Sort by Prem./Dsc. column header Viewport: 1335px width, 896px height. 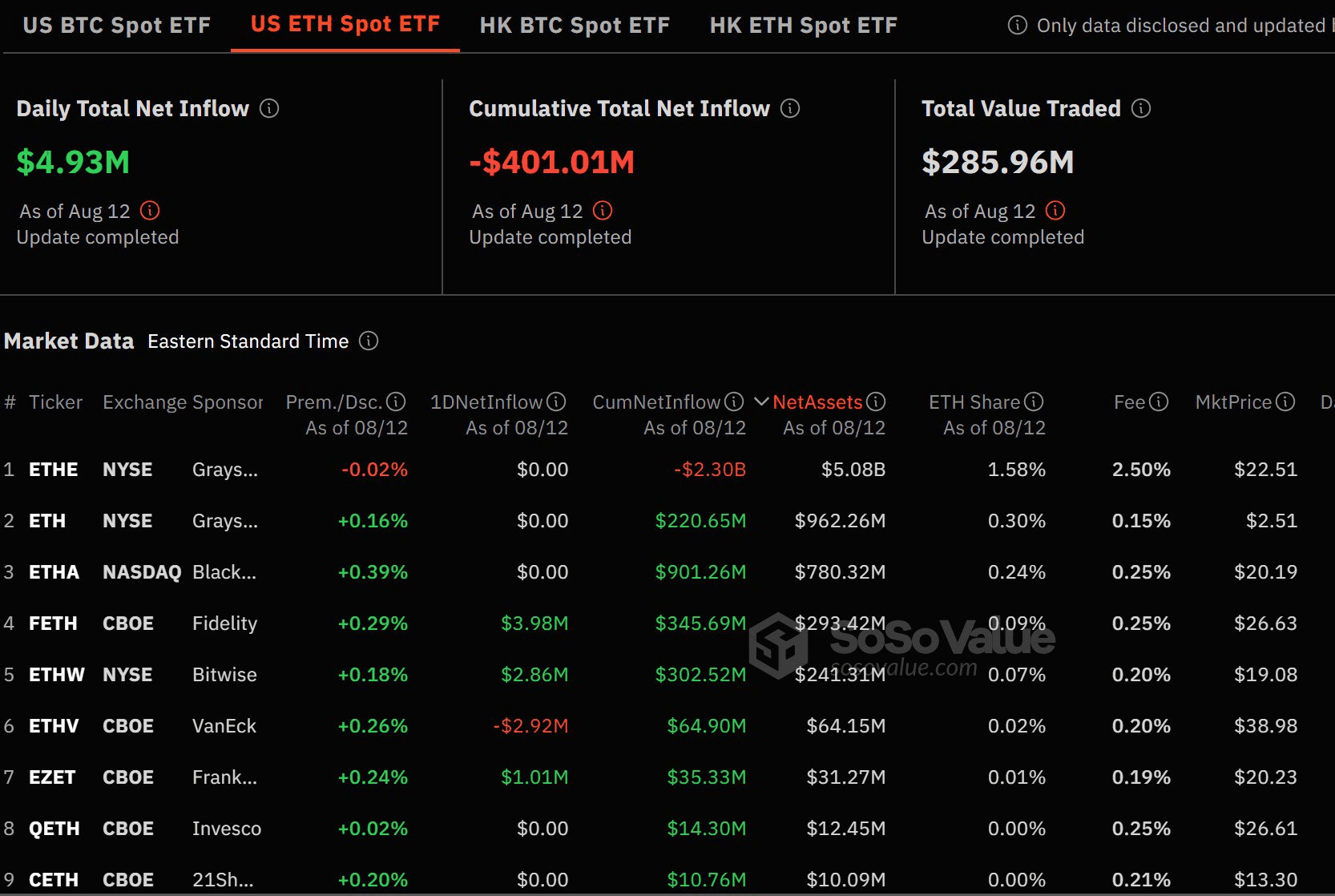(334, 402)
